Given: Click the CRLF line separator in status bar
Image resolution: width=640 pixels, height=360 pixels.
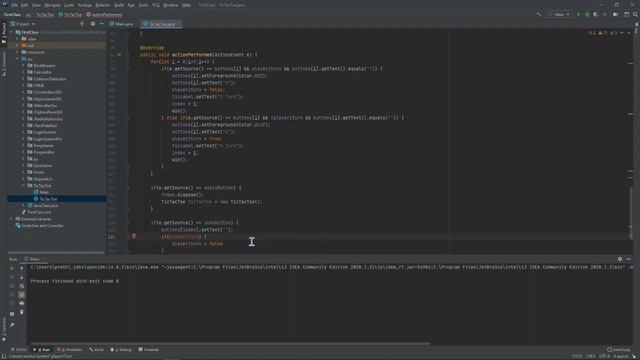Looking at the screenshot, I should tap(590, 356).
